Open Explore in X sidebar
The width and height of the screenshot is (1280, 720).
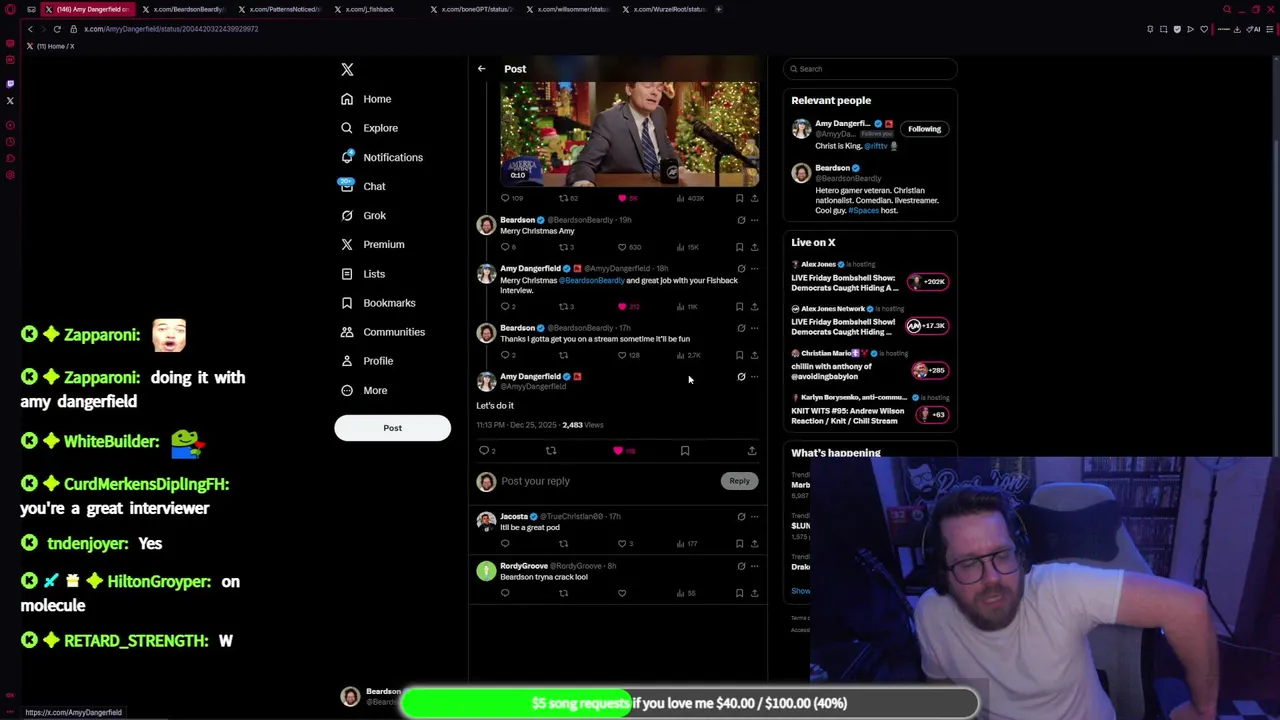click(x=369, y=128)
